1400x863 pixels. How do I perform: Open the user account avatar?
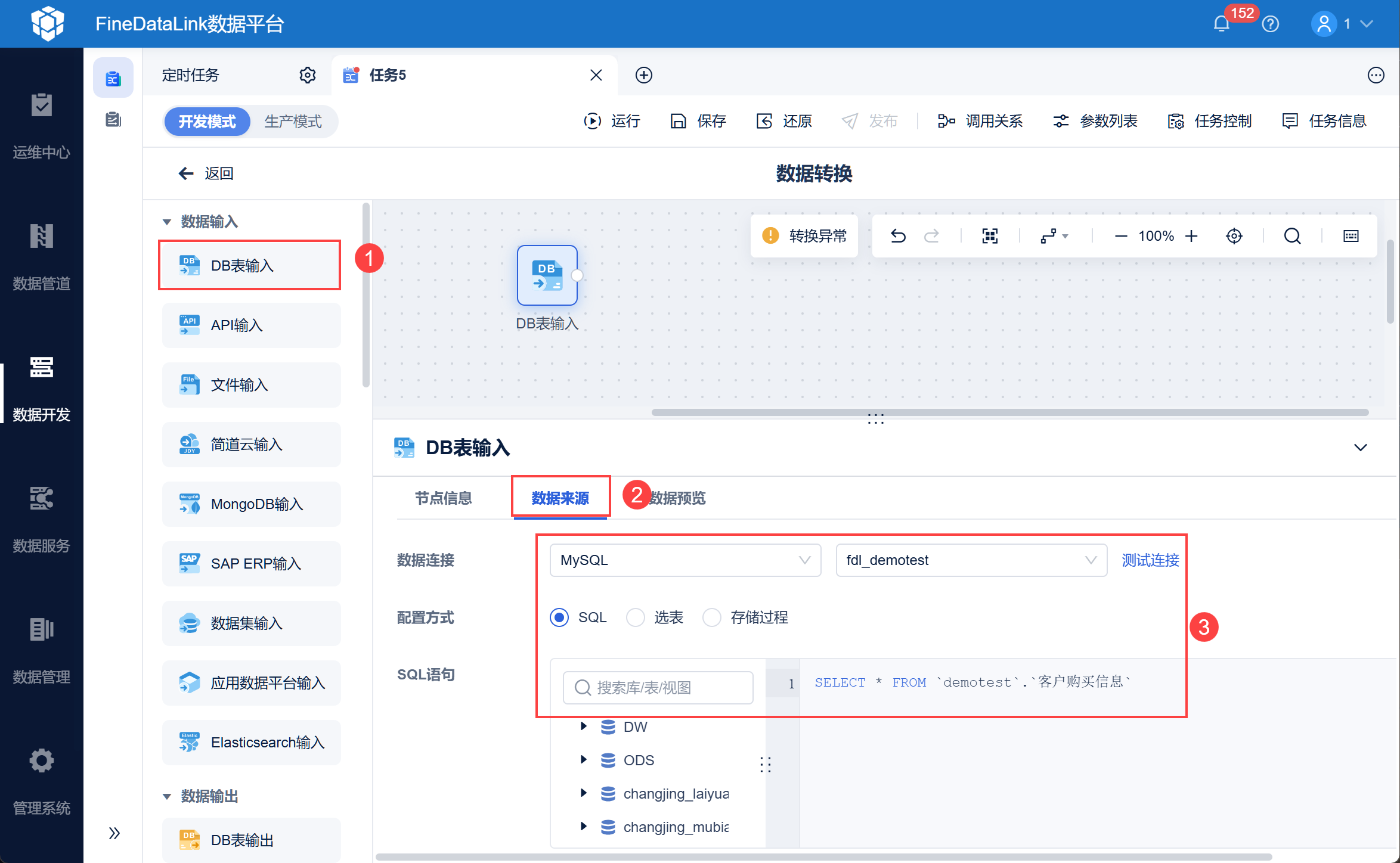(1324, 24)
